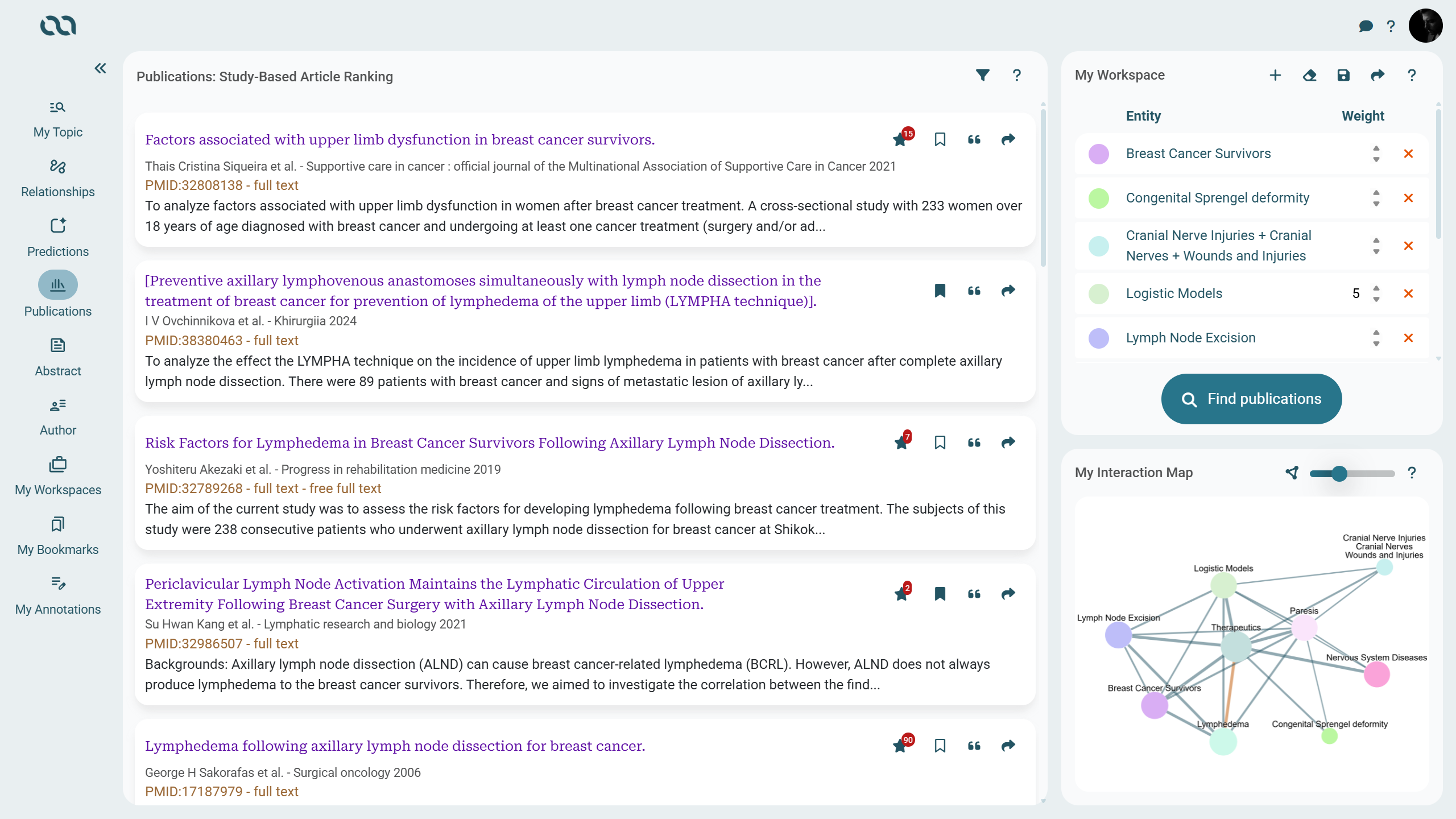Increase weight of Logistic Models entity
Image resolution: width=1456 pixels, height=819 pixels.
pos(1376,288)
